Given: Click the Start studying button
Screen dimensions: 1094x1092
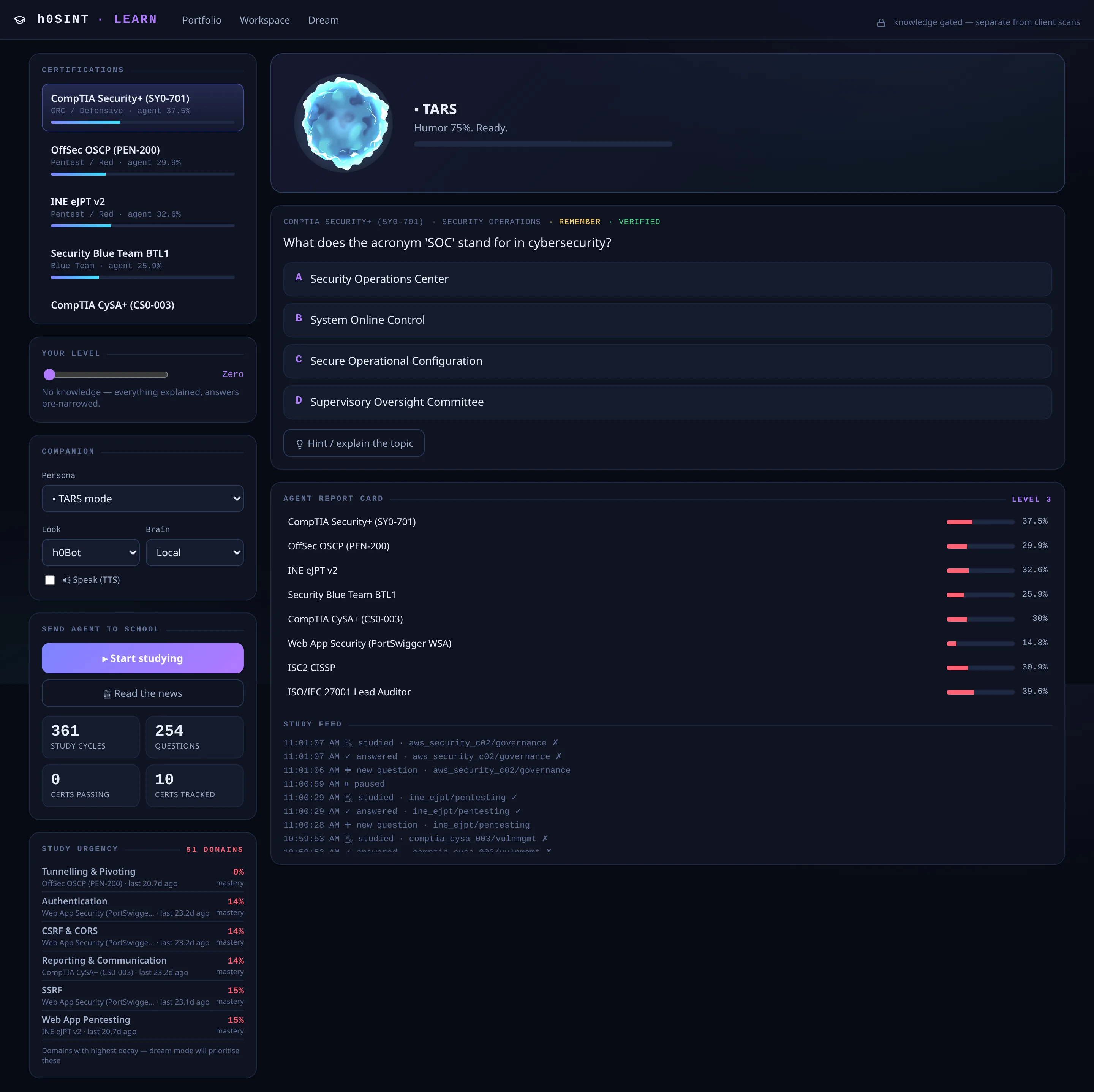Looking at the screenshot, I should point(143,658).
